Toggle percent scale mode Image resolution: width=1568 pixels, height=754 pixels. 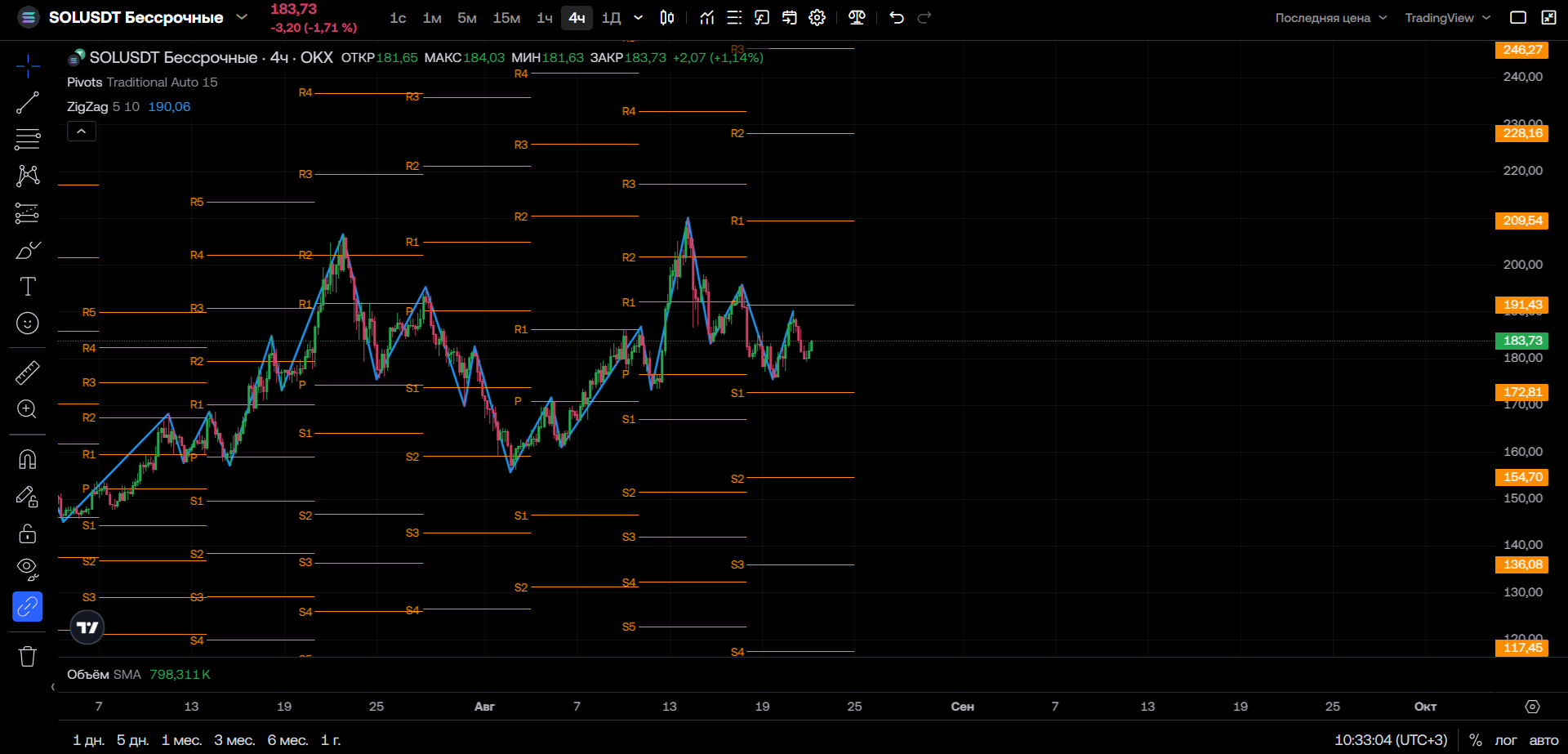(x=1476, y=740)
